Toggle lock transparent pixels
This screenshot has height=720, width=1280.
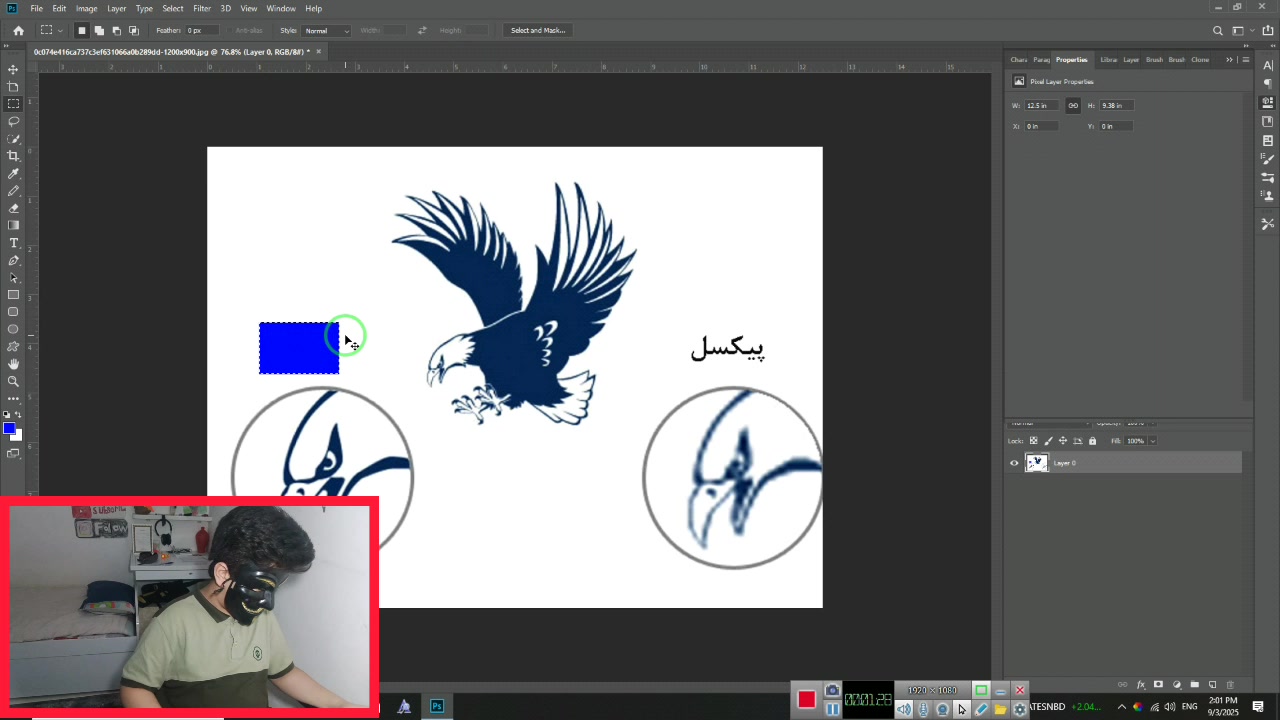click(1034, 441)
